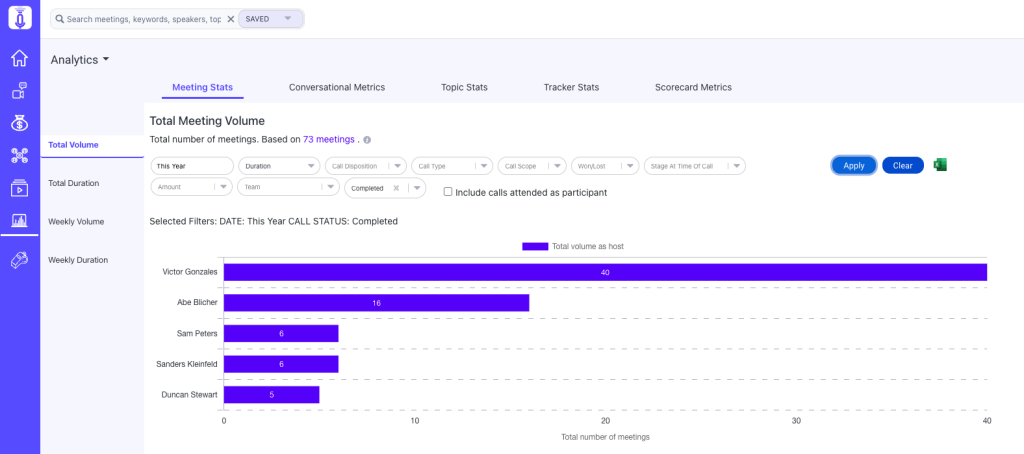Show the info tooltip beside 73 meetings
This screenshot has height=454, width=1024.
pyautogui.click(x=367, y=140)
